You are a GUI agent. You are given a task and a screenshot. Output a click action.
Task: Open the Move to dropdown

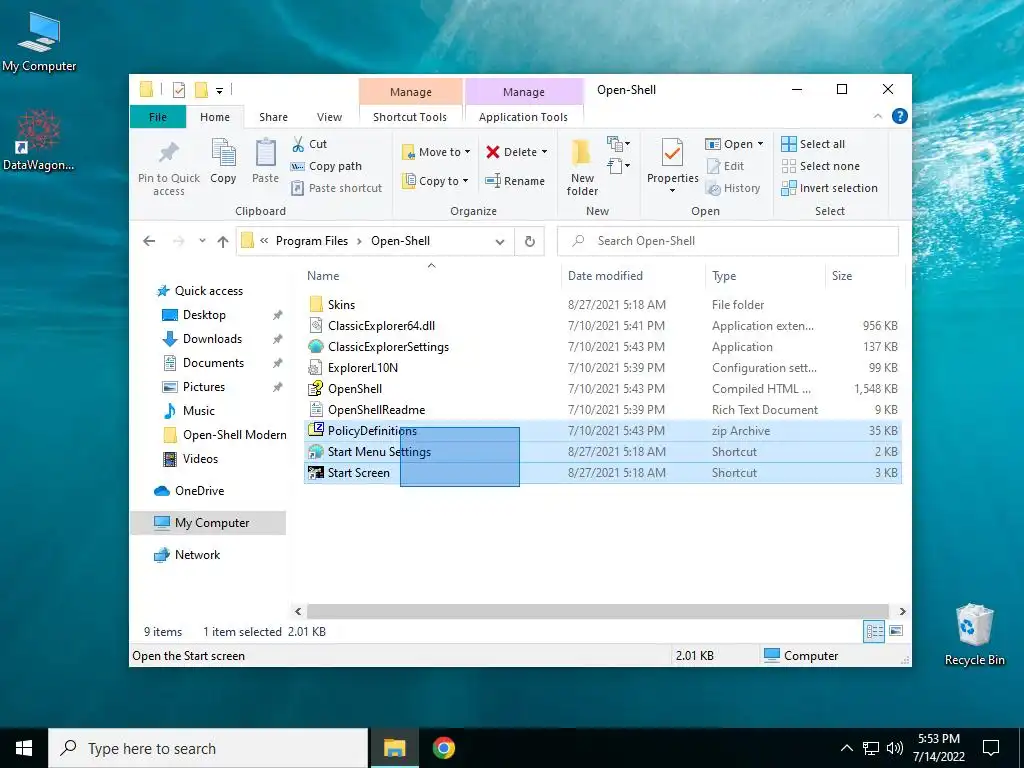pos(436,152)
